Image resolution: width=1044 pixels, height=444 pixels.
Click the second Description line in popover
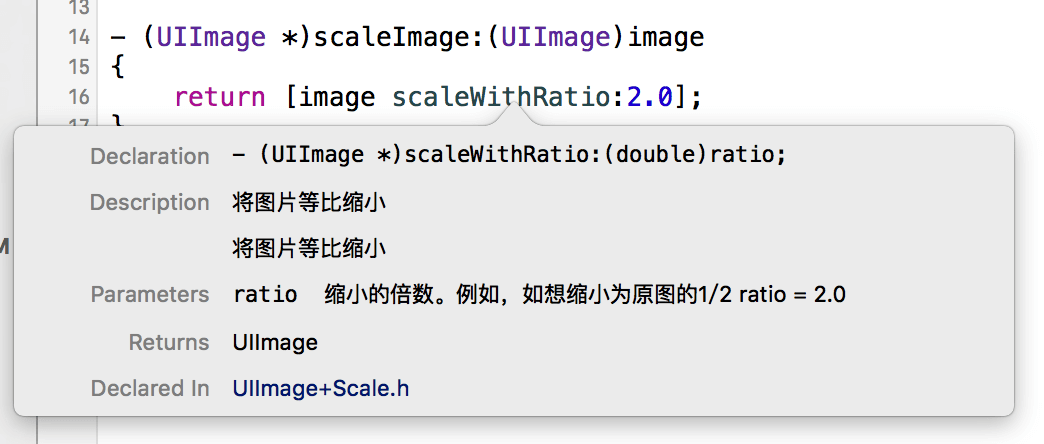pyautogui.click(x=310, y=249)
